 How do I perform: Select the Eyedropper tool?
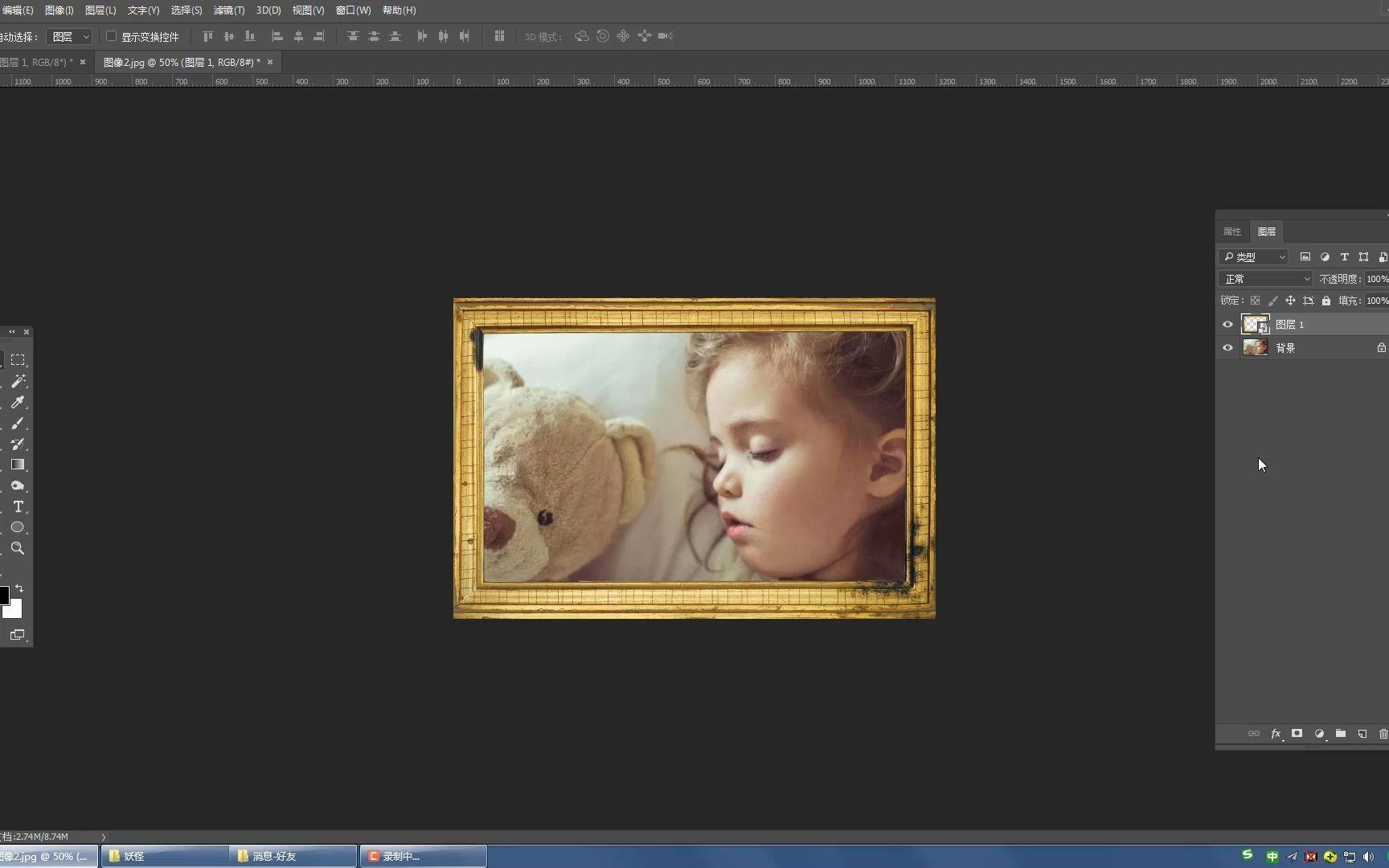tap(18, 402)
